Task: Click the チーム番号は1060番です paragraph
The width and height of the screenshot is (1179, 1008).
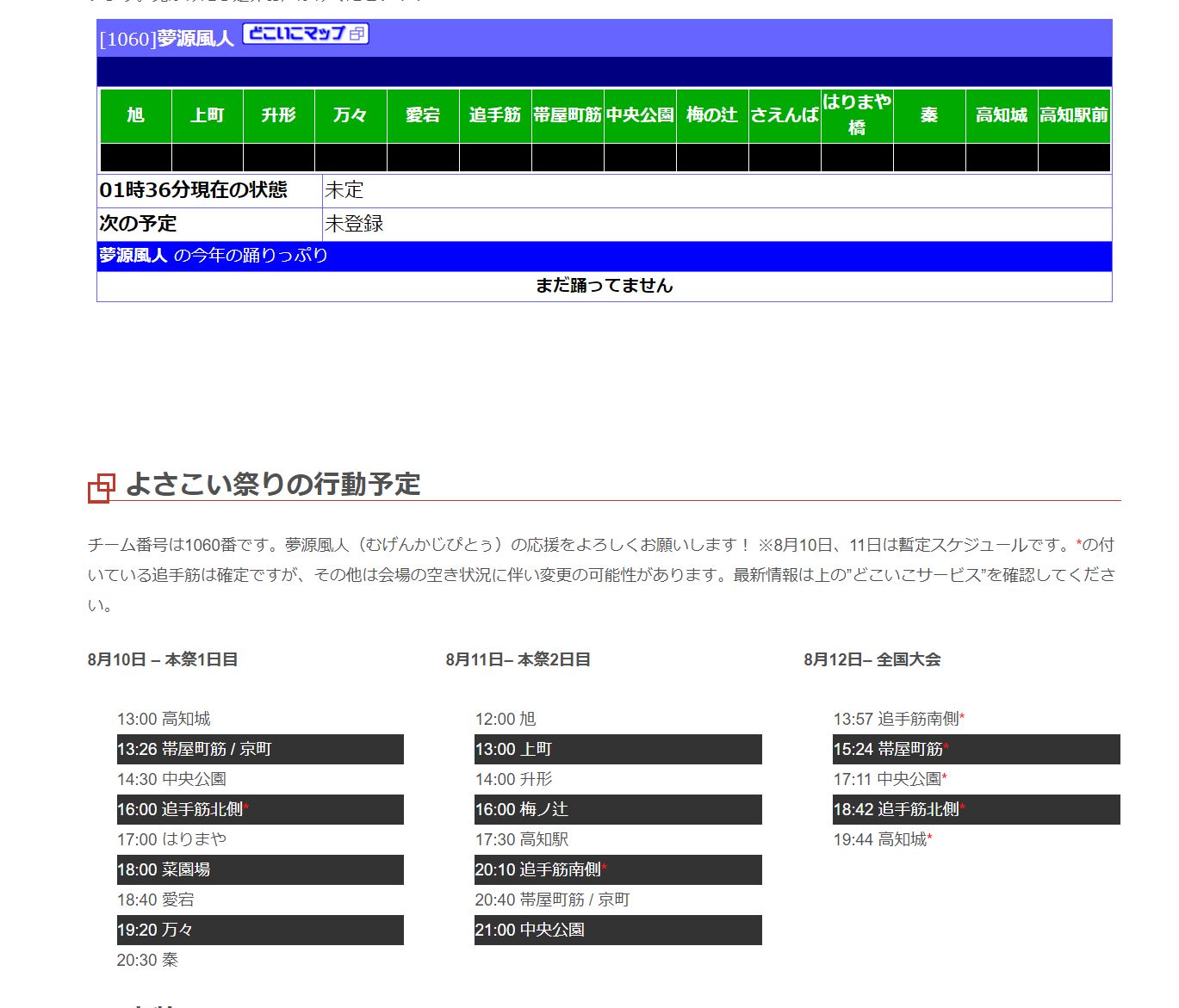Action: tap(603, 575)
